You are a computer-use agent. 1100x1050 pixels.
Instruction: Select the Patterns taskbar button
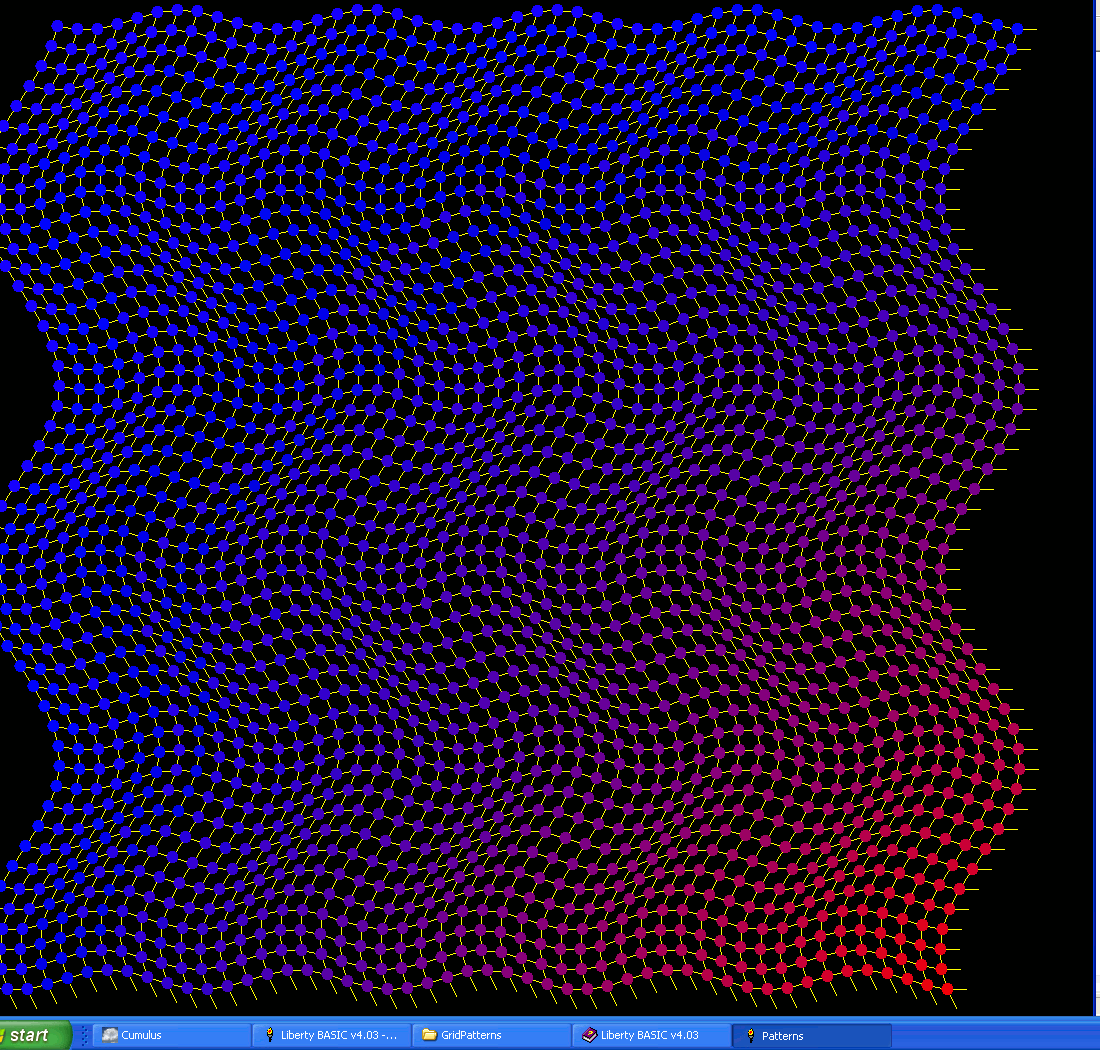click(810, 1035)
